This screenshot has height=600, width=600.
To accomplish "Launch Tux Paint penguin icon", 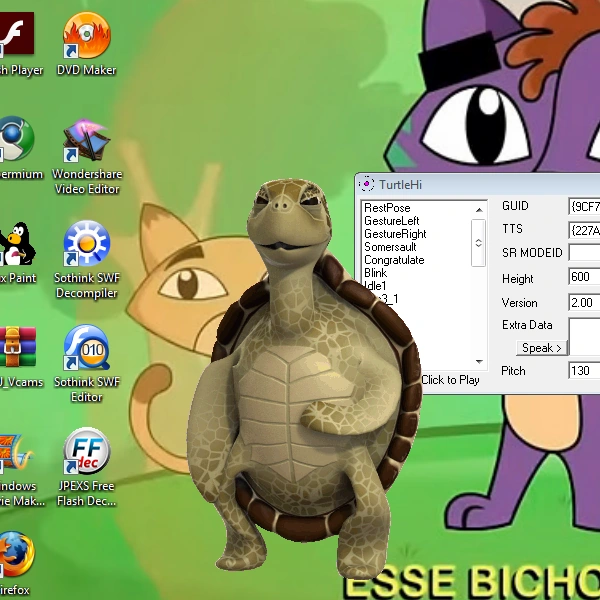I will pyautogui.click(x=17, y=253).
